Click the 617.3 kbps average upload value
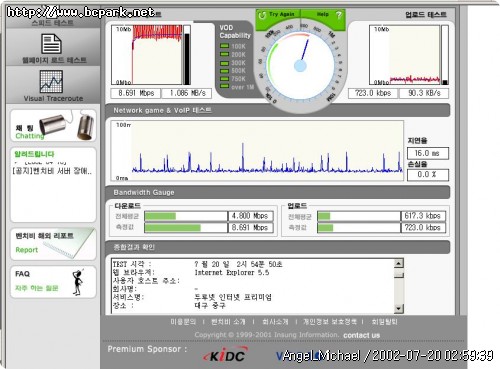Screen dimensions: 500x369 pyautogui.click(x=423, y=216)
